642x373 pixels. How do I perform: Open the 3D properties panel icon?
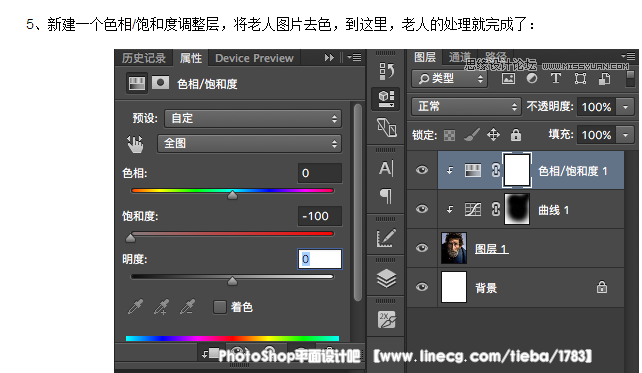click(386, 99)
